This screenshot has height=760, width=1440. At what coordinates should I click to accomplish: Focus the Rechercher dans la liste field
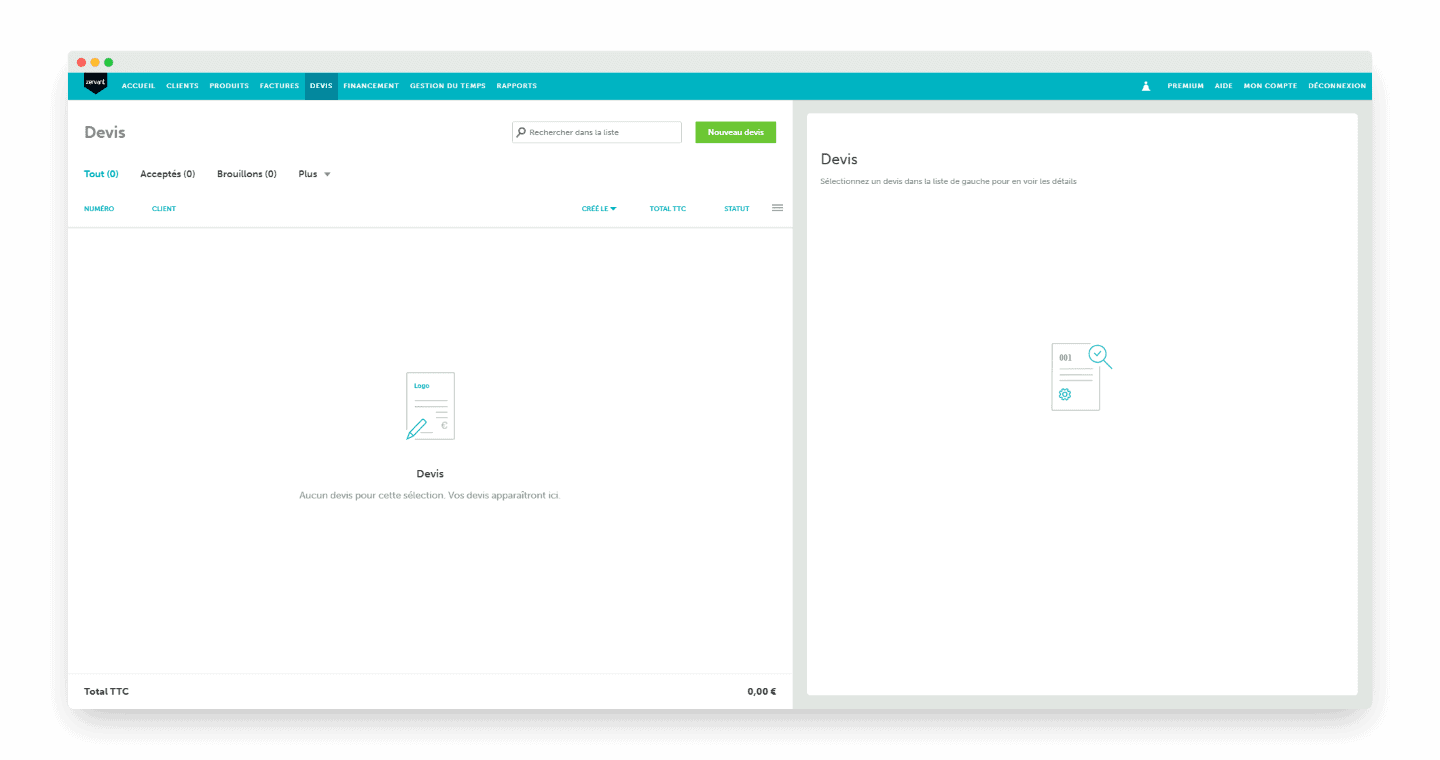pos(597,132)
